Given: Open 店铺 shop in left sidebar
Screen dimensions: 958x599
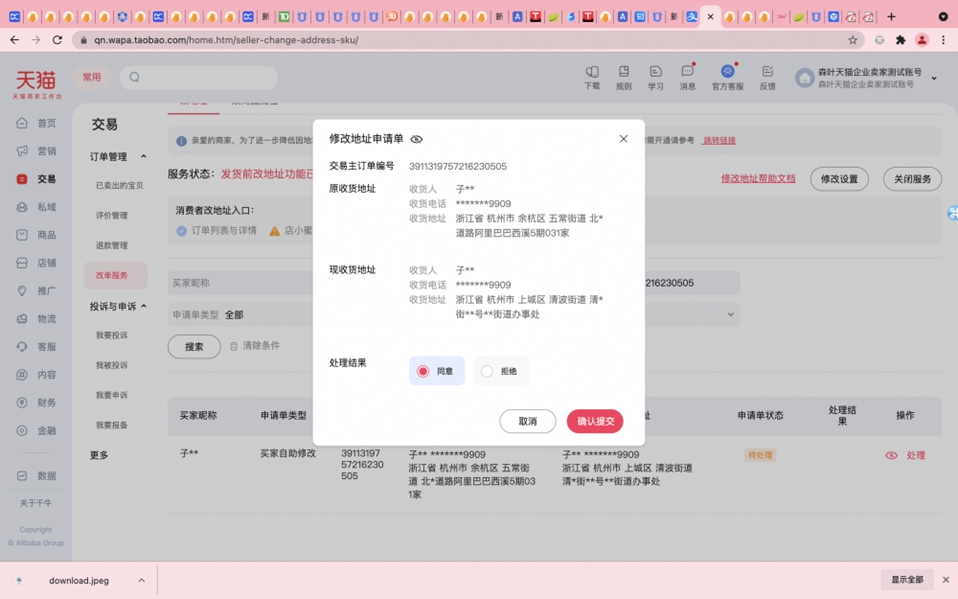Looking at the screenshot, I should (36, 263).
